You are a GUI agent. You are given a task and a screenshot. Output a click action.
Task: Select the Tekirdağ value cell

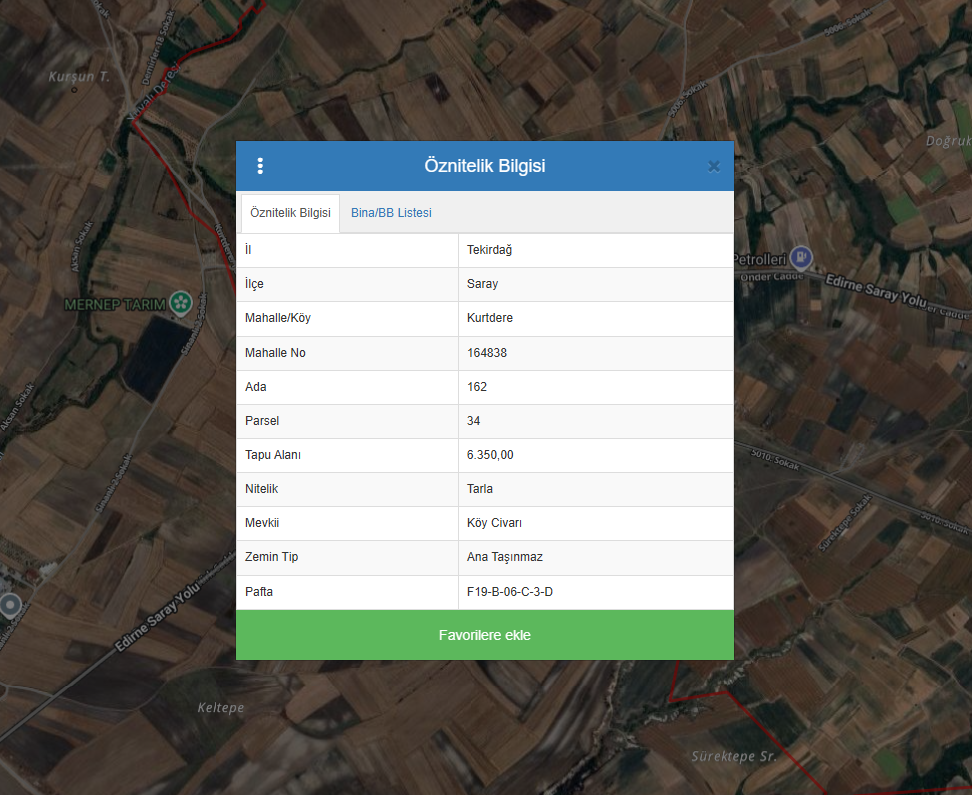point(489,250)
